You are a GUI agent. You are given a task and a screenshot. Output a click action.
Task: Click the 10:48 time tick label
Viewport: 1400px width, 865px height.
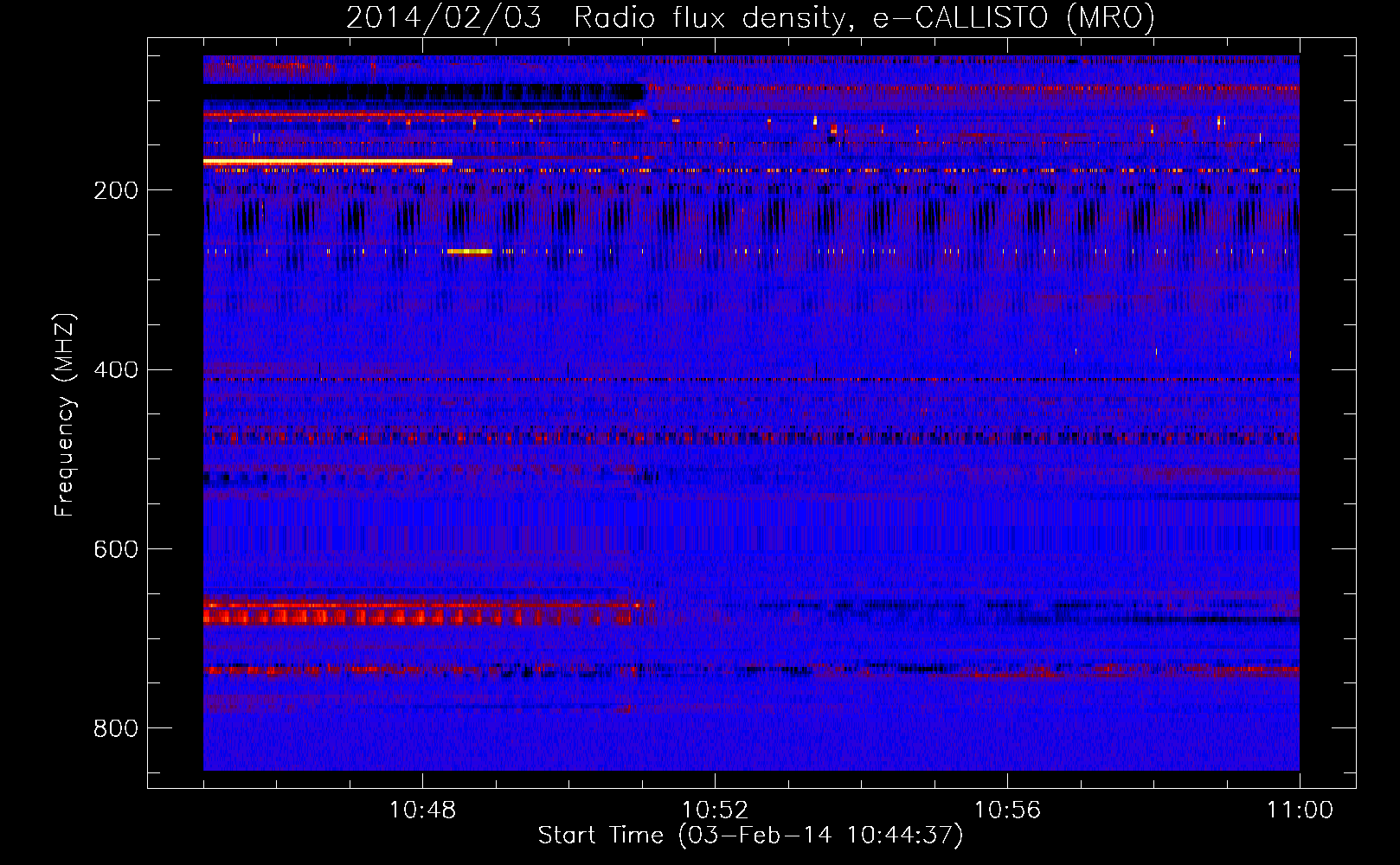[422, 811]
